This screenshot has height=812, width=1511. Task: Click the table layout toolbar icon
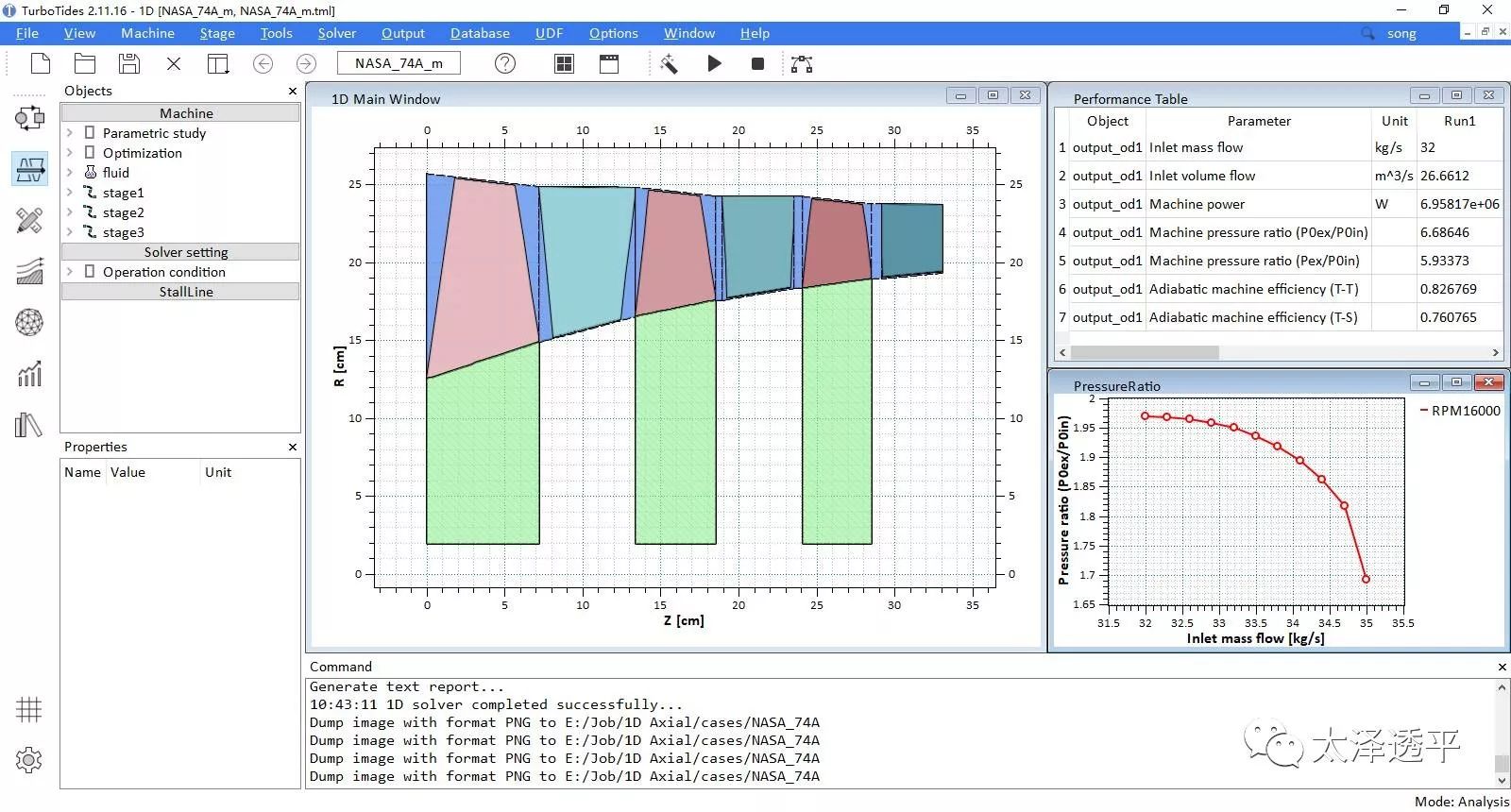(218, 64)
